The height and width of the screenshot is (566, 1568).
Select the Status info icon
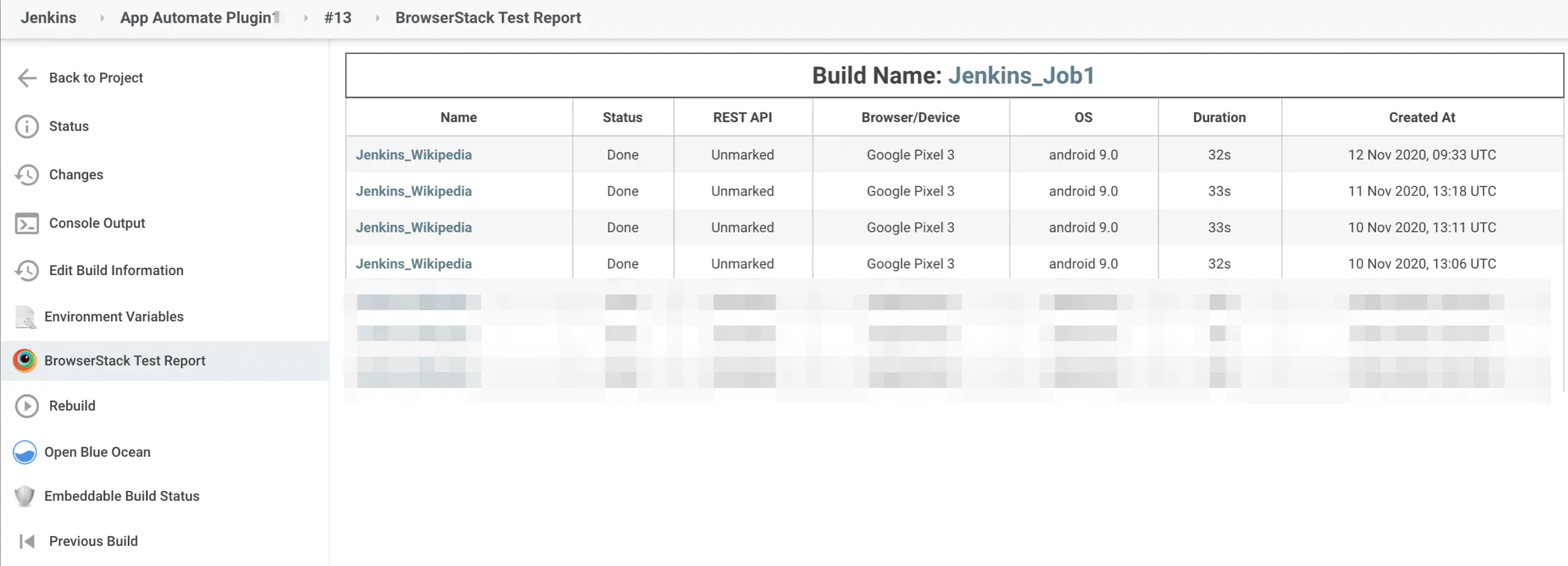tap(26, 127)
